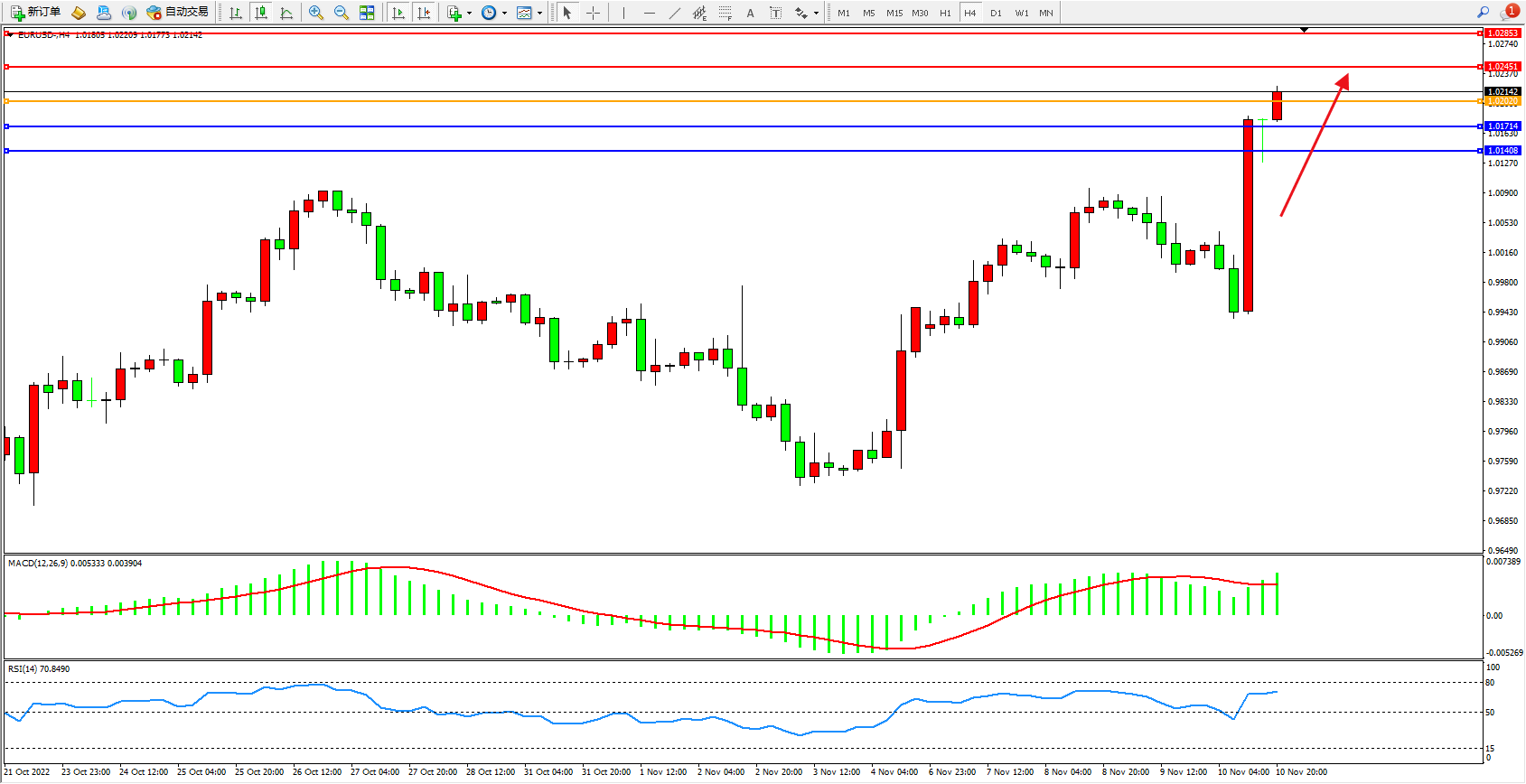The height and width of the screenshot is (784, 1526).
Task: Toggle chart shift from right border
Action: click(423, 13)
